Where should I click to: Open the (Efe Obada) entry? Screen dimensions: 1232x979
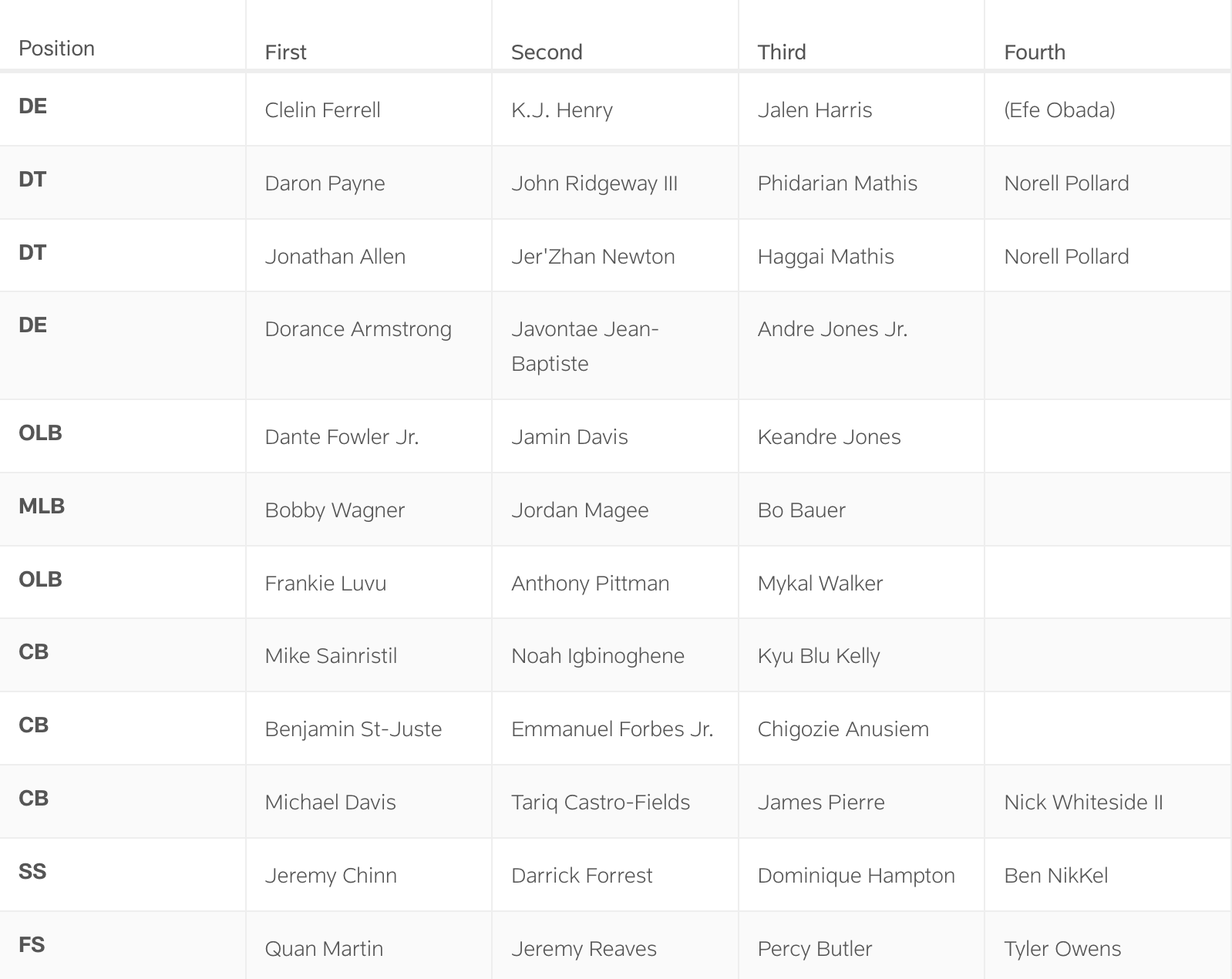[1059, 109]
